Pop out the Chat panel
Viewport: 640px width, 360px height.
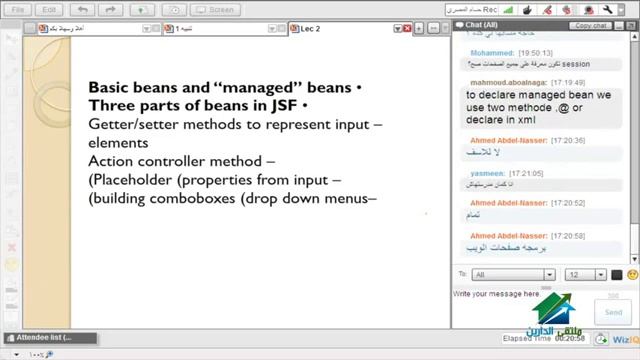point(631,25)
